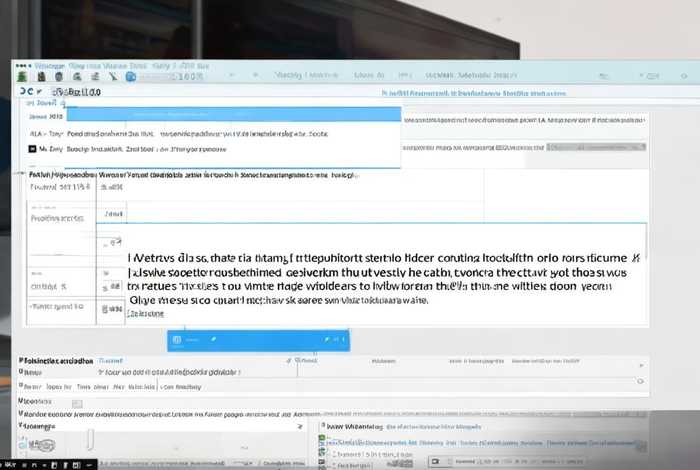Click the camera icon in the bottom status strip
The width and height of the screenshot is (700, 470).
tap(436, 461)
